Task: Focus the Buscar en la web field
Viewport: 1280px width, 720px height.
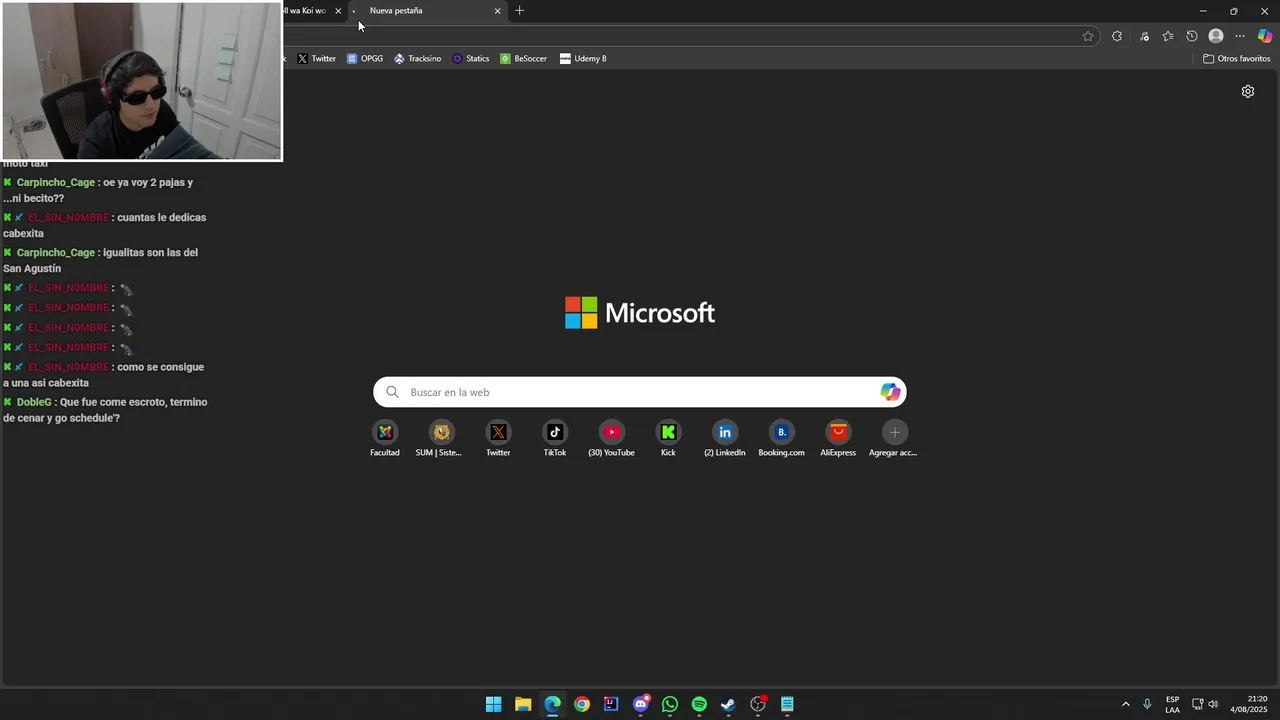Action: (640, 392)
